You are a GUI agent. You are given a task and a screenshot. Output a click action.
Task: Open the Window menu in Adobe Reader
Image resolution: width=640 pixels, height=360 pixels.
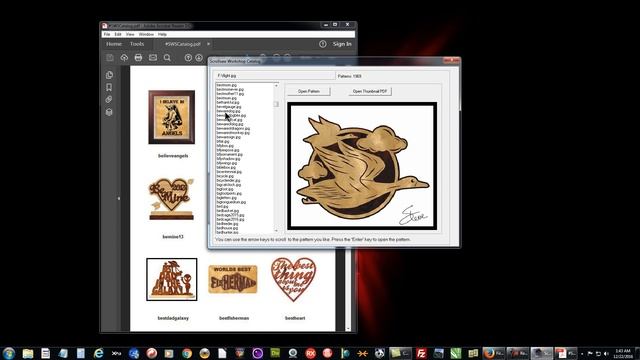pos(146,34)
